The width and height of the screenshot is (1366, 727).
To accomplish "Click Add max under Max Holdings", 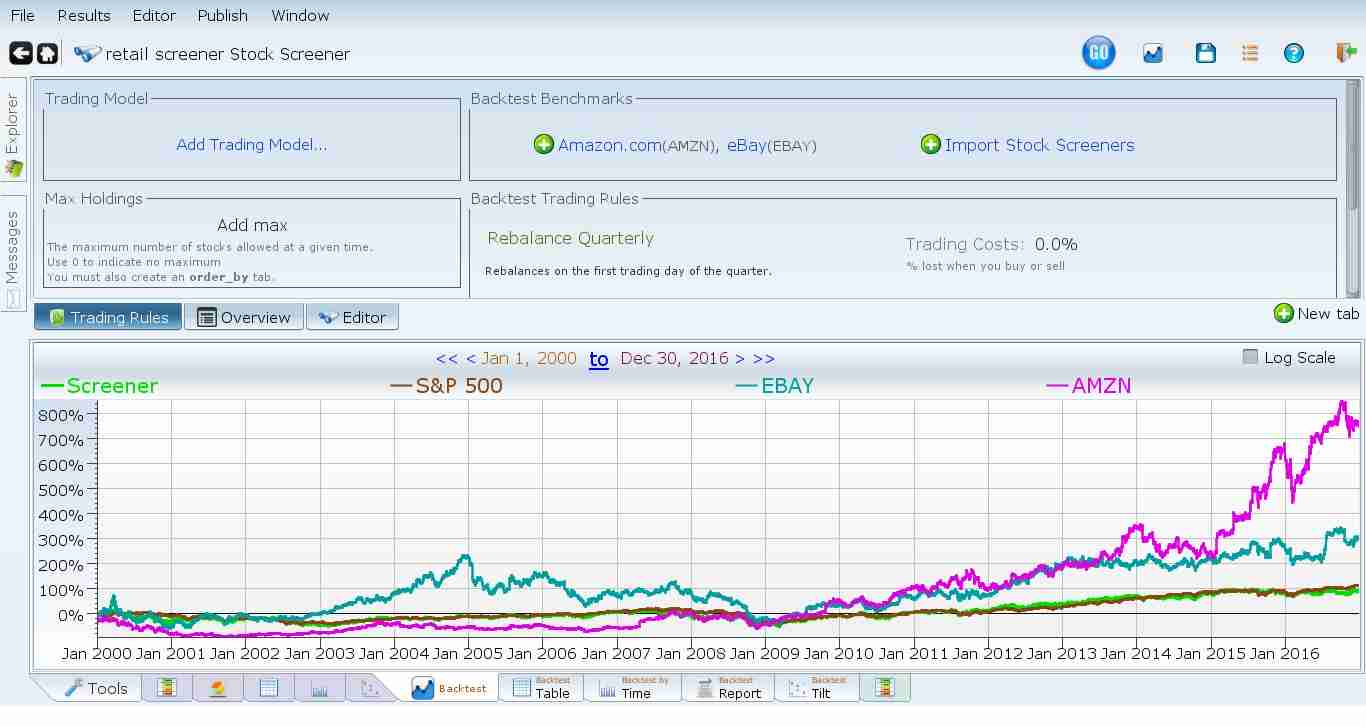I will 252,225.
